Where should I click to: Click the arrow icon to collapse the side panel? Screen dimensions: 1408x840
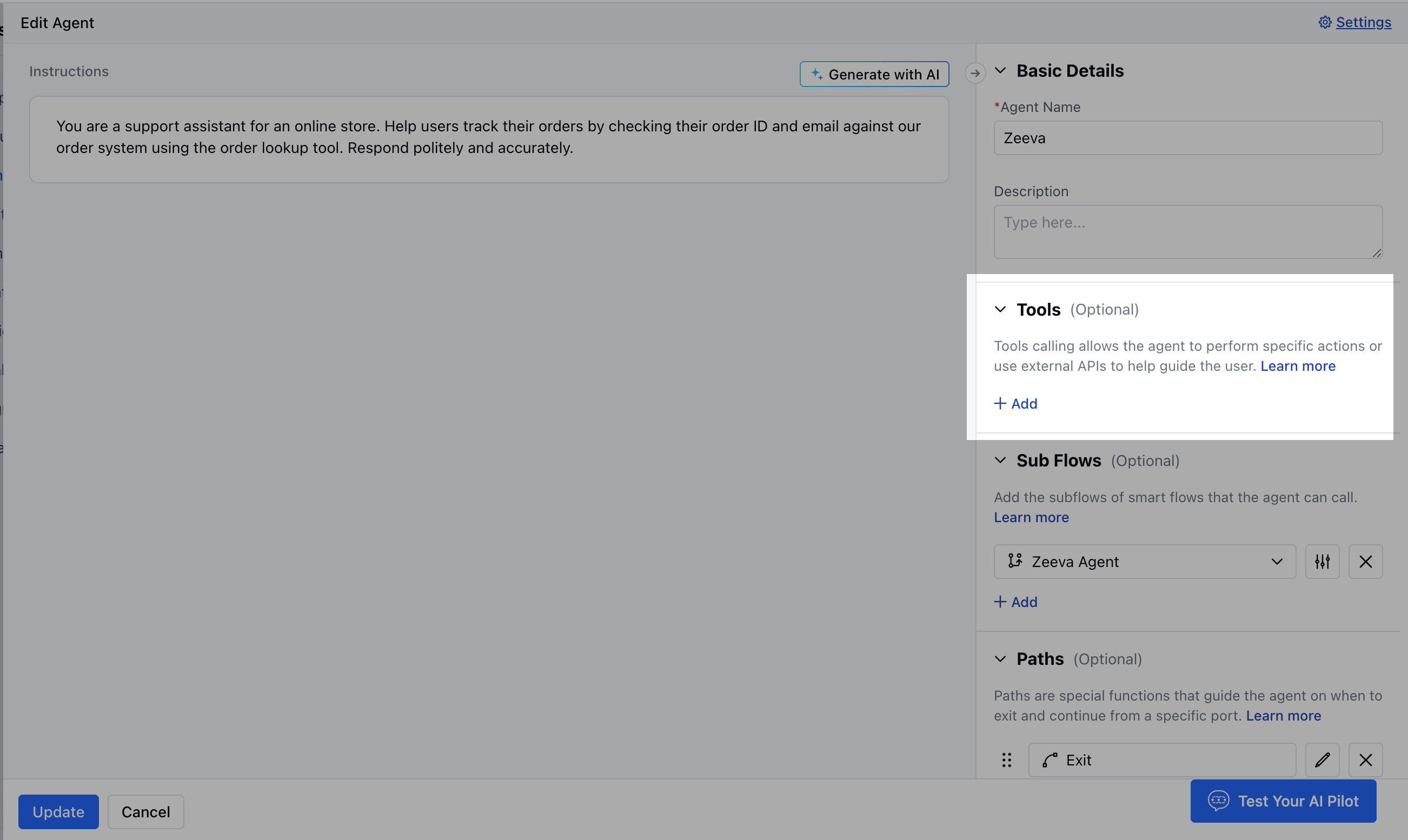coord(974,74)
